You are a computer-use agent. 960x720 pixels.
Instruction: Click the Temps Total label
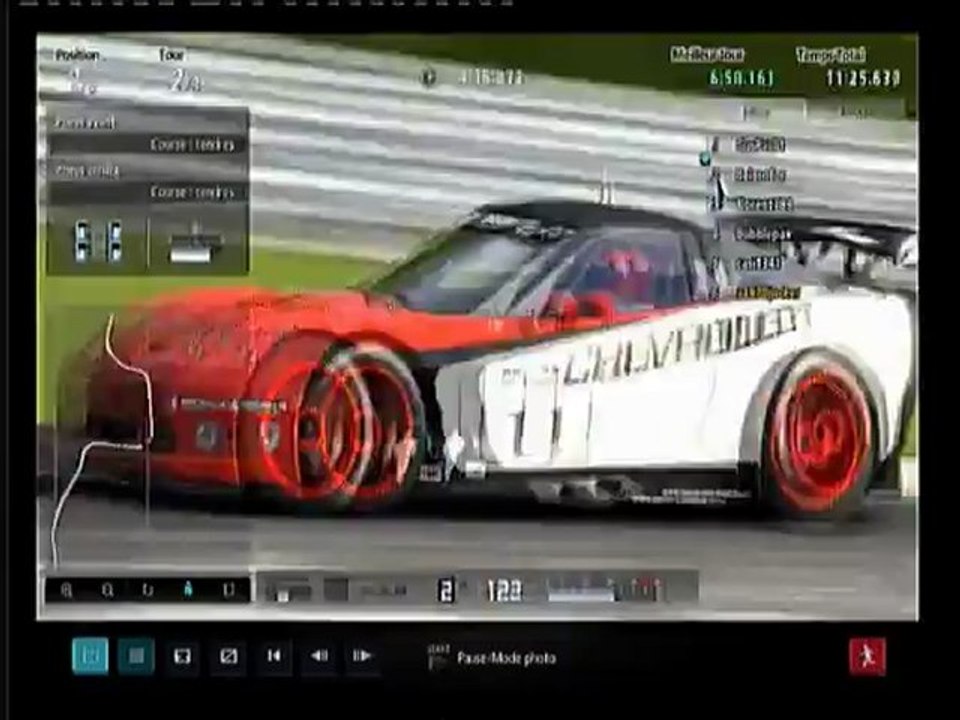pyautogui.click(x=830, y=55)
